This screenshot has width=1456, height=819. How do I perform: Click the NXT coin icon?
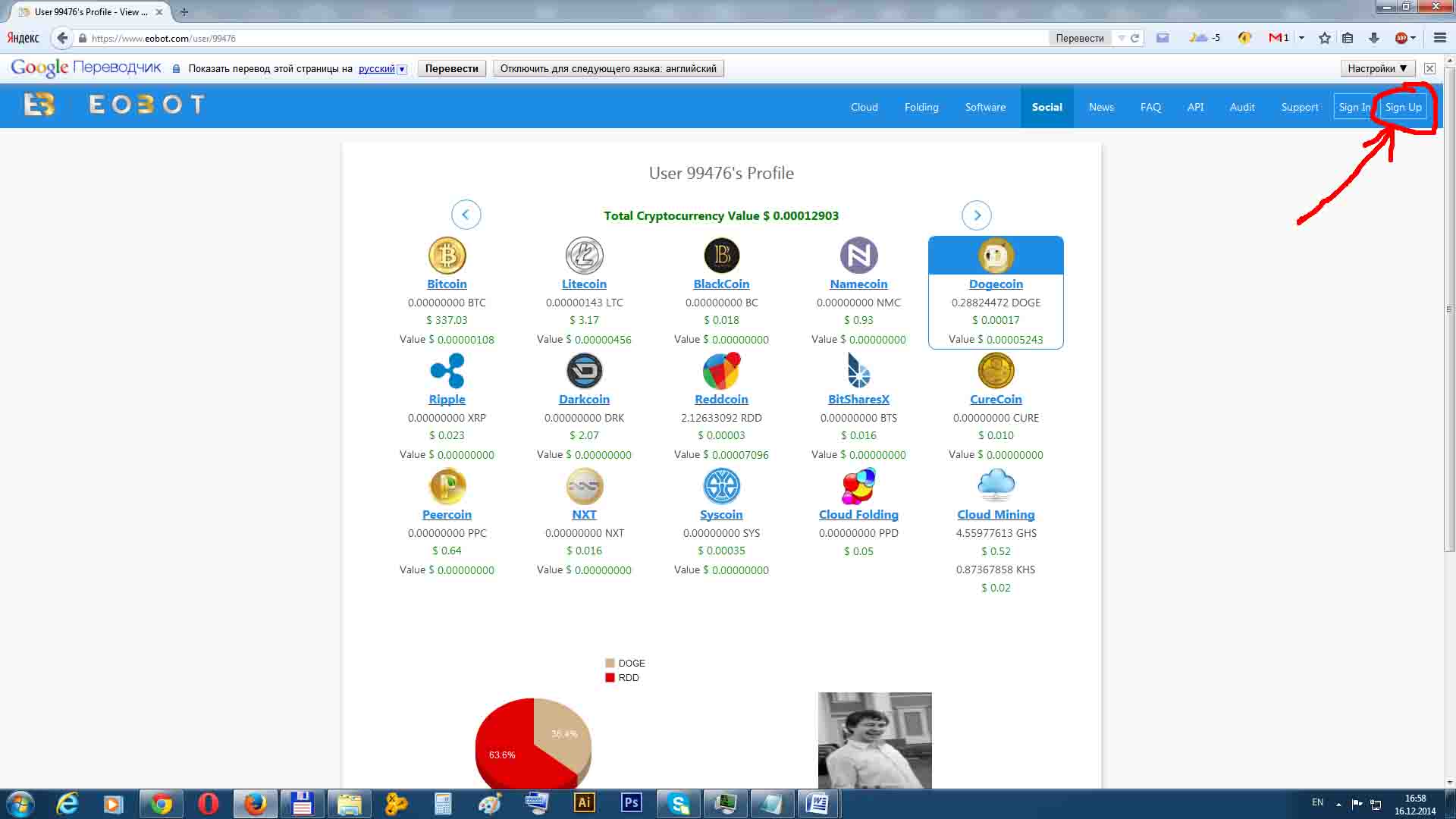(584, 486)
